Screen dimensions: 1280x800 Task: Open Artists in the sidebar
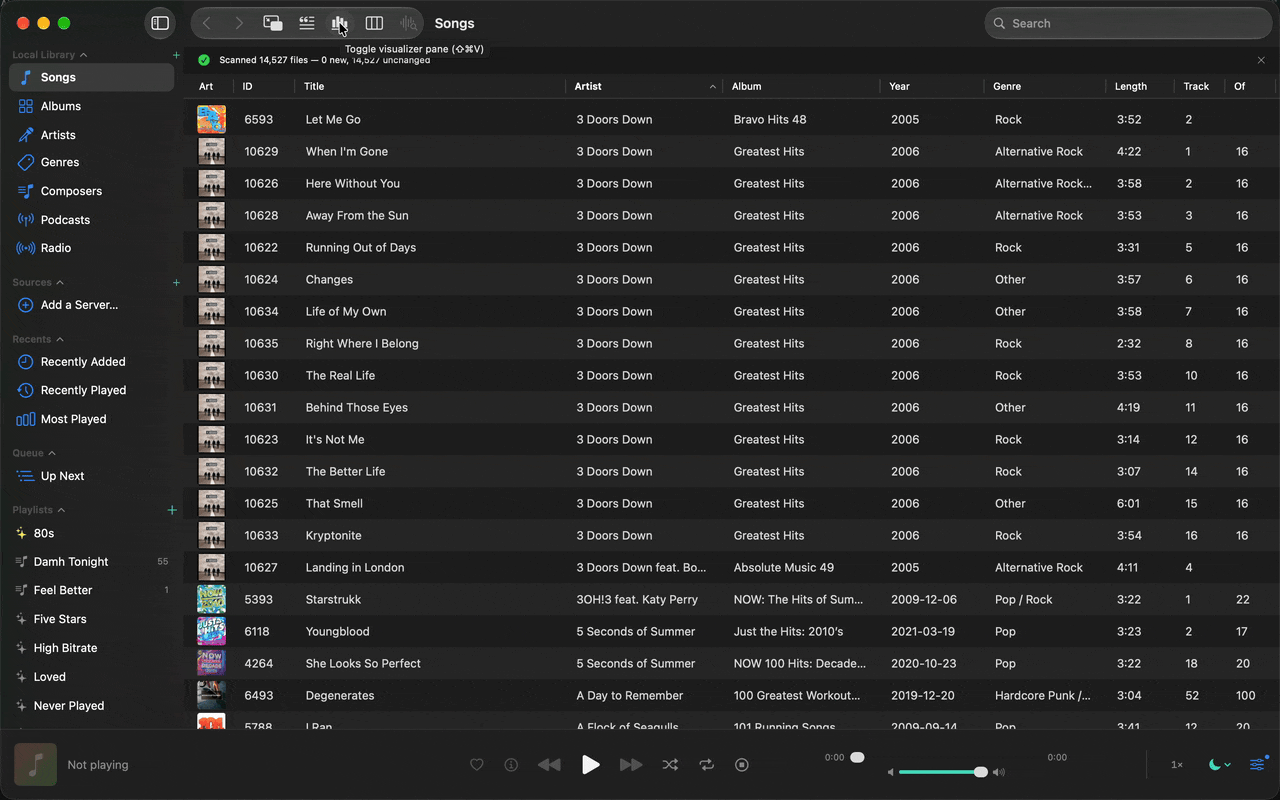(x=92, y=135)
